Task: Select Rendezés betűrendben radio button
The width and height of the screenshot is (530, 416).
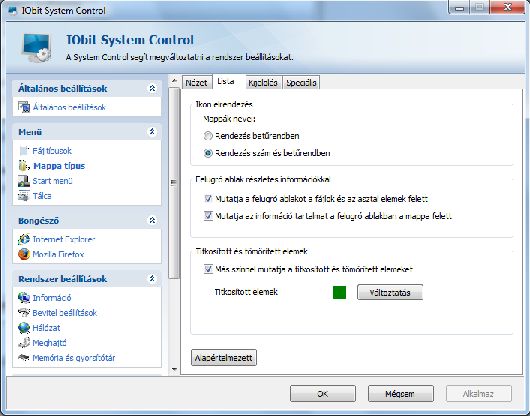Action: tap(208, 136)
